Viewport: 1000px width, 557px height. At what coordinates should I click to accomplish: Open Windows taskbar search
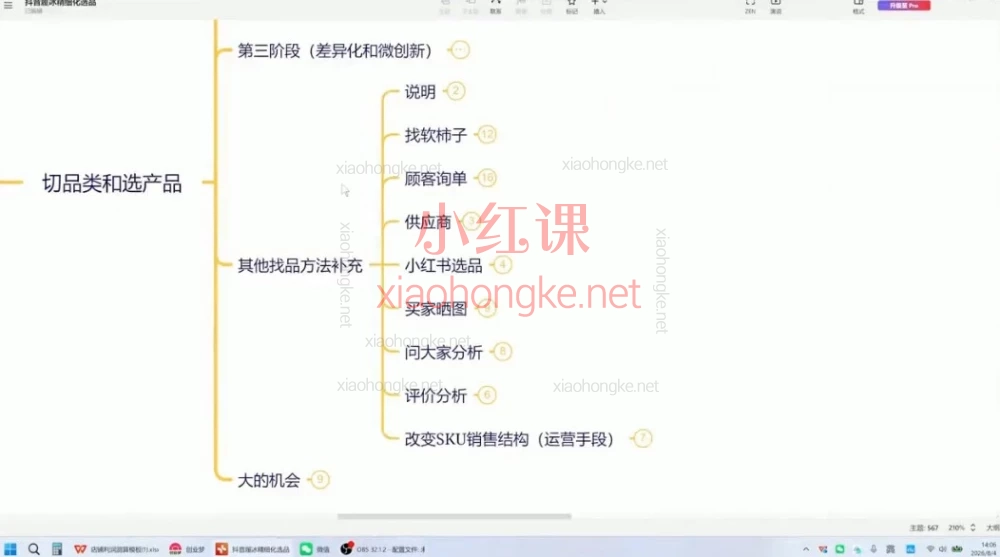pyautogui.click(x=34, y=549)
